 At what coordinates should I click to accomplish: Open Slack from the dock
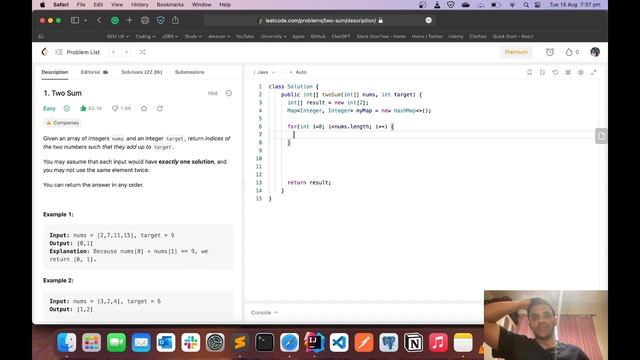(x=190, y=342)
